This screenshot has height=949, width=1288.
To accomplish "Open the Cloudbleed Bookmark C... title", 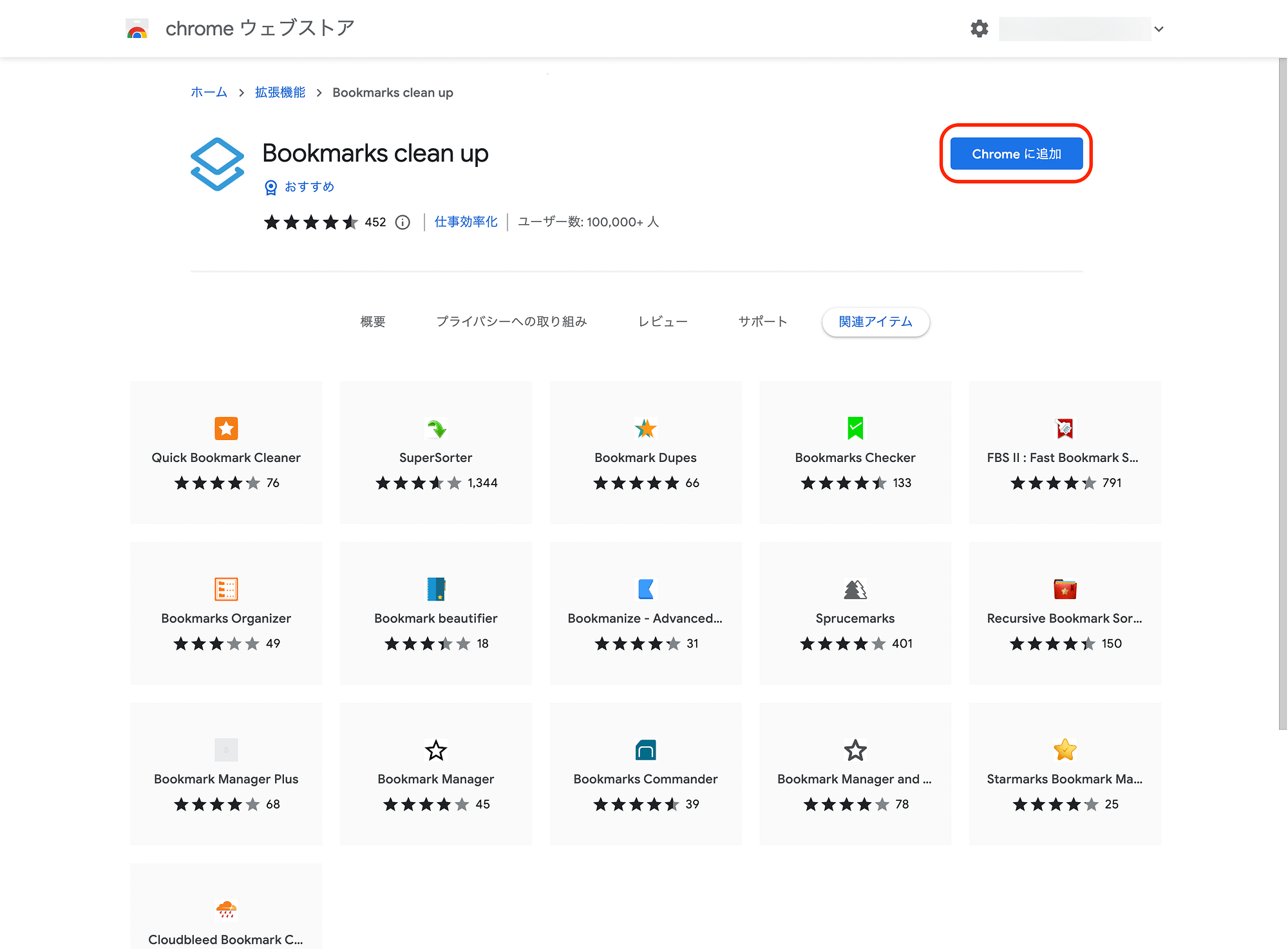I will pyautogui.click(x=225, y=940).
